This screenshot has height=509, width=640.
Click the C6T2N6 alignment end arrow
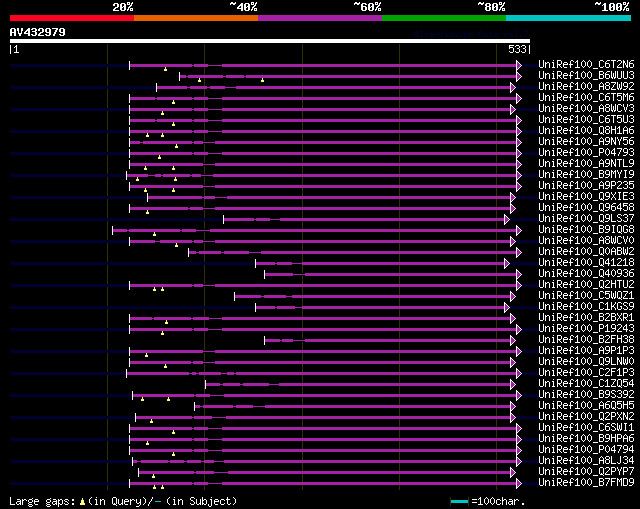click(519, 65)
